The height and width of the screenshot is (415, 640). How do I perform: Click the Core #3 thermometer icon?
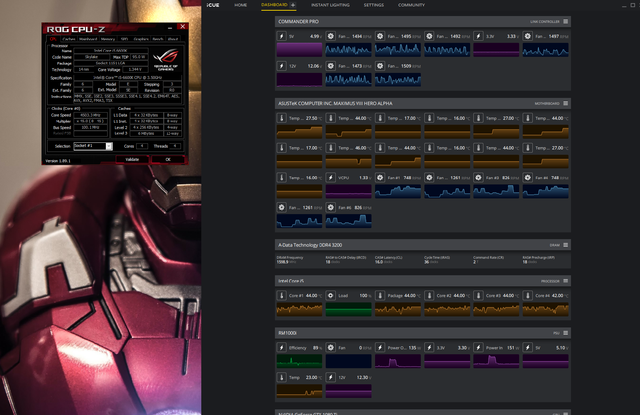click(478, 295)
